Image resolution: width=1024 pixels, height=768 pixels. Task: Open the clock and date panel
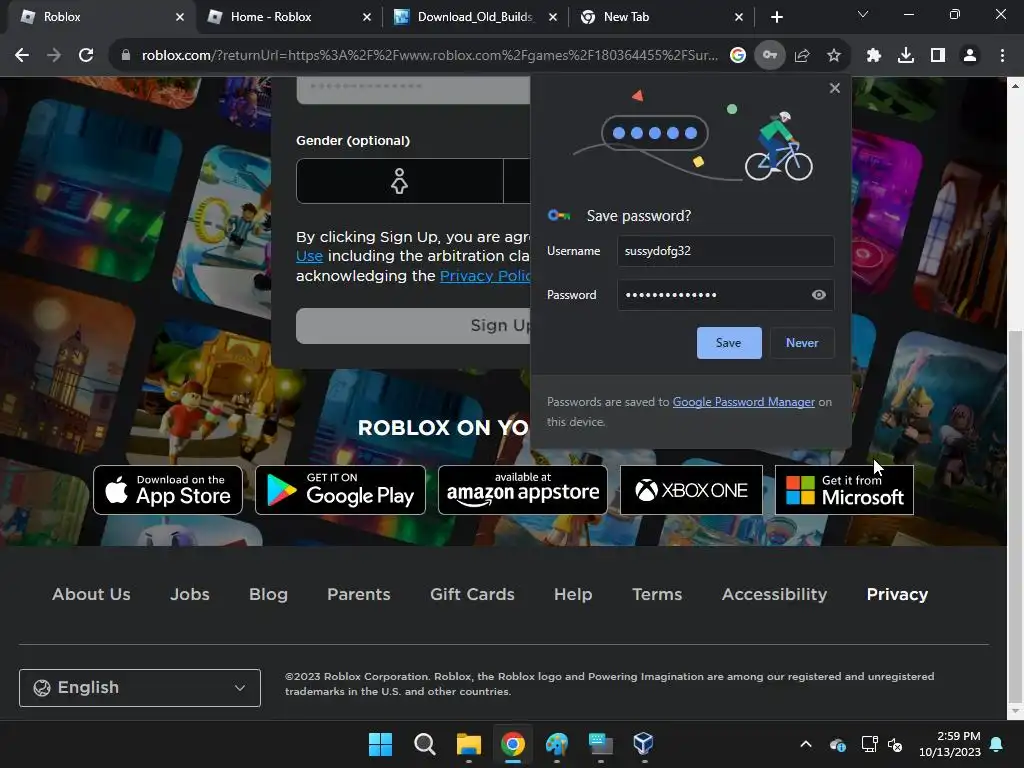coord(950,744)
